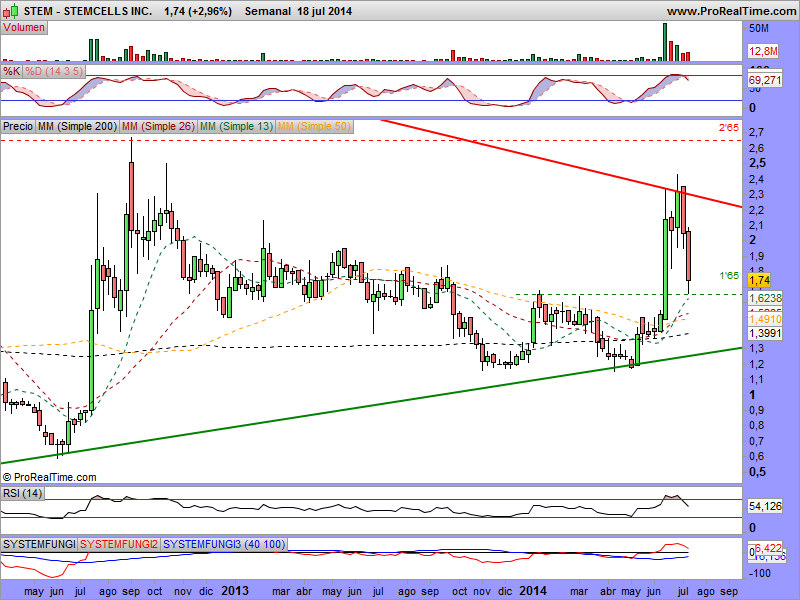Screen dimensions: 800x600
Task: Click the 2'65 resistance level label
Action: (729, 128)
